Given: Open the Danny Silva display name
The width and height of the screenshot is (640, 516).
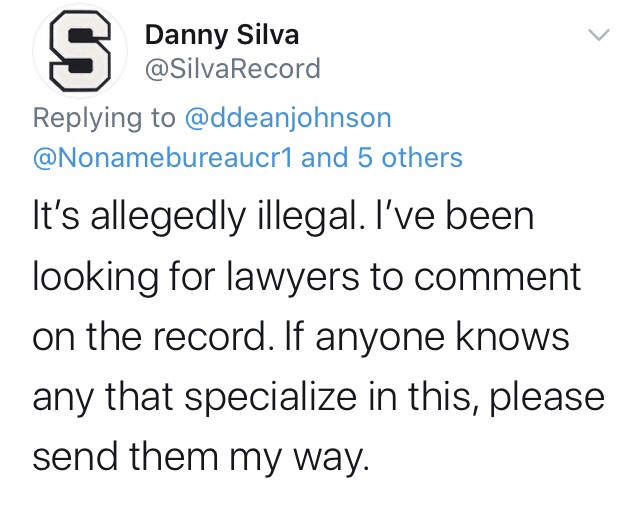Looking at the screenshot, I should pos(222,36).
